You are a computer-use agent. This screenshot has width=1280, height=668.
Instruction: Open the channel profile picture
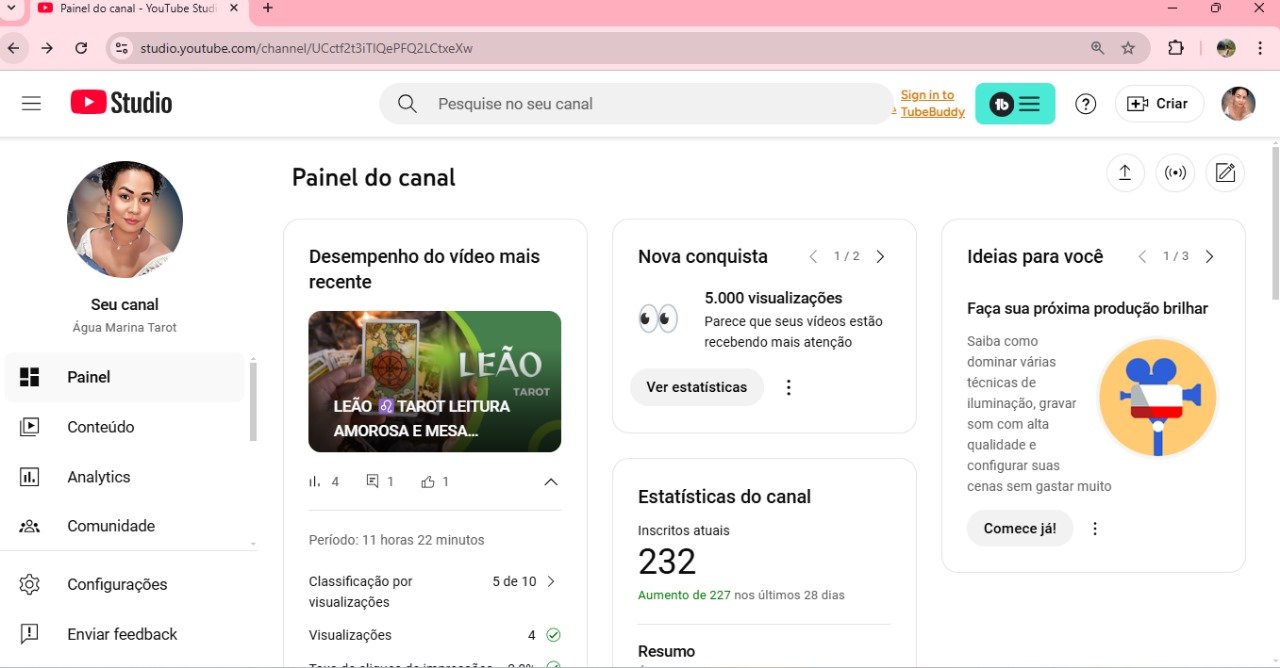125,219
